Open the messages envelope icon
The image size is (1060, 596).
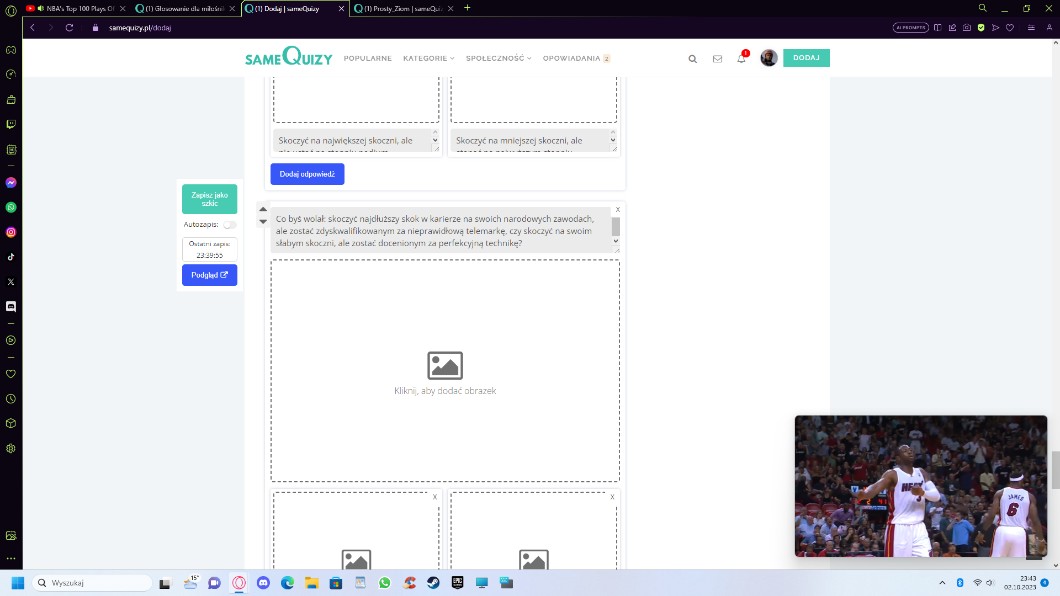(717, 59)
